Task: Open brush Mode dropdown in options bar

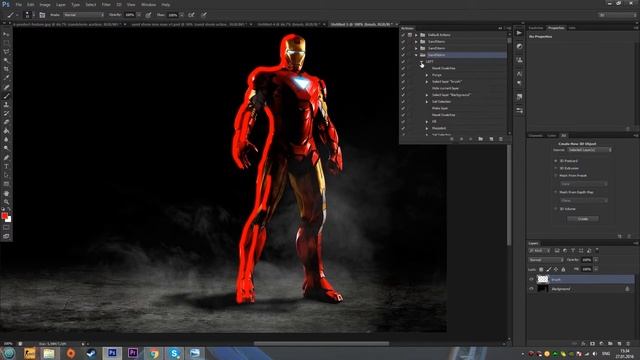Action: (83, 15)
